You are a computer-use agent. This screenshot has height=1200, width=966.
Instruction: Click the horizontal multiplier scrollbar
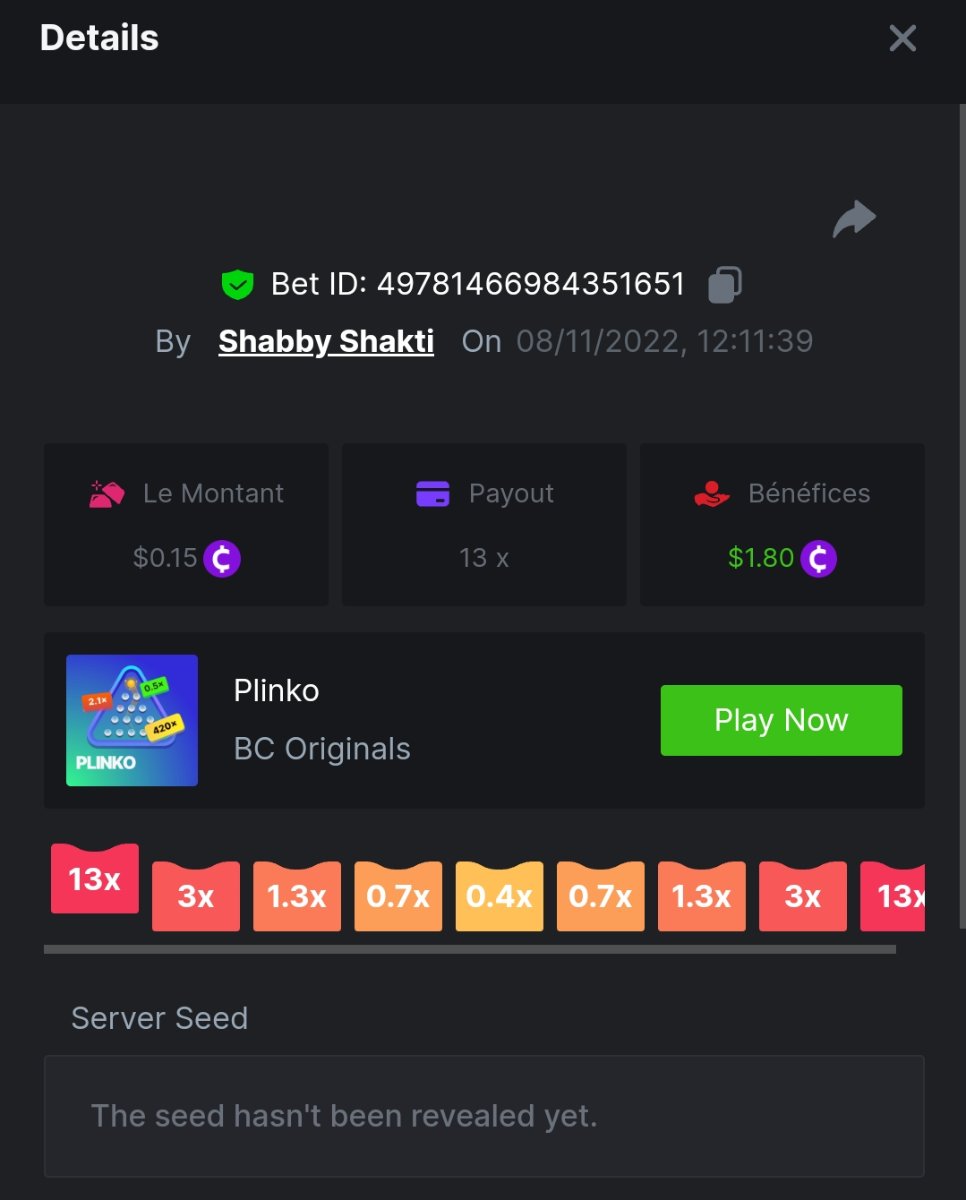[470, 949]
